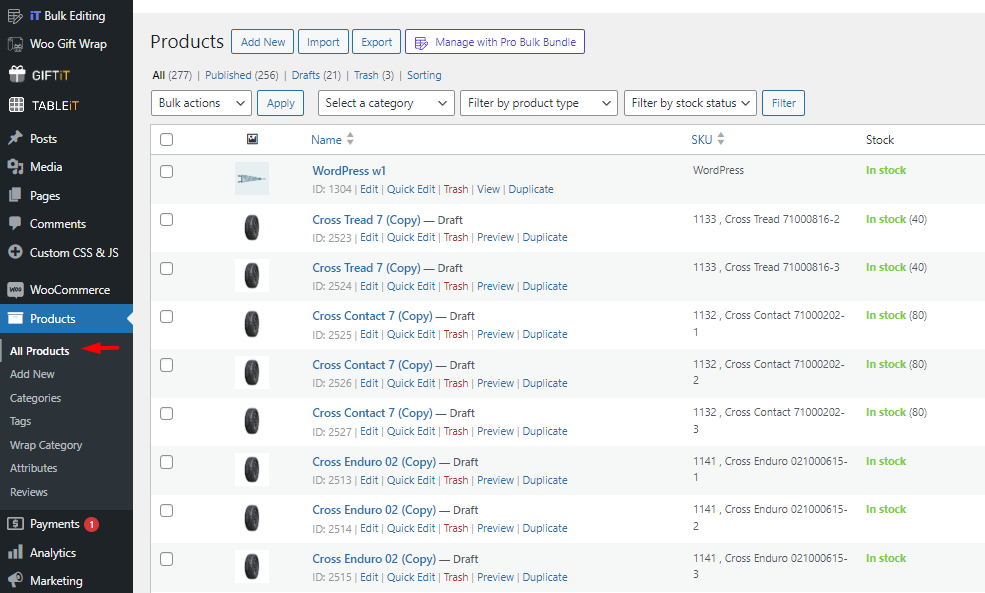Viewport: 985px width, 593px height.
Task: Click the WordPress w1 product thumbnail
Action: [251, 178]
